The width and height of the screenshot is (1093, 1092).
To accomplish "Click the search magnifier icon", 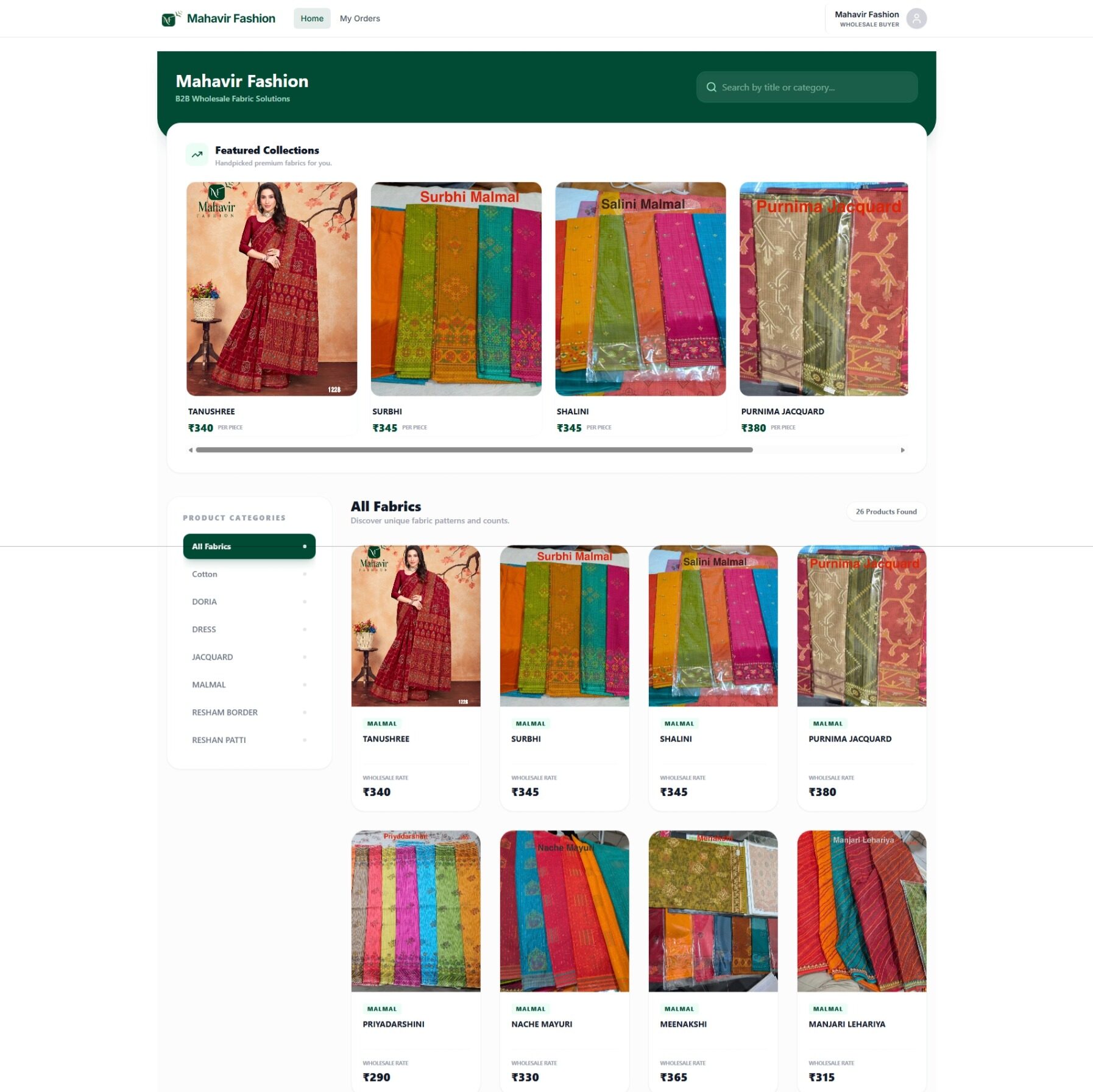I will (x=711, y=88).
